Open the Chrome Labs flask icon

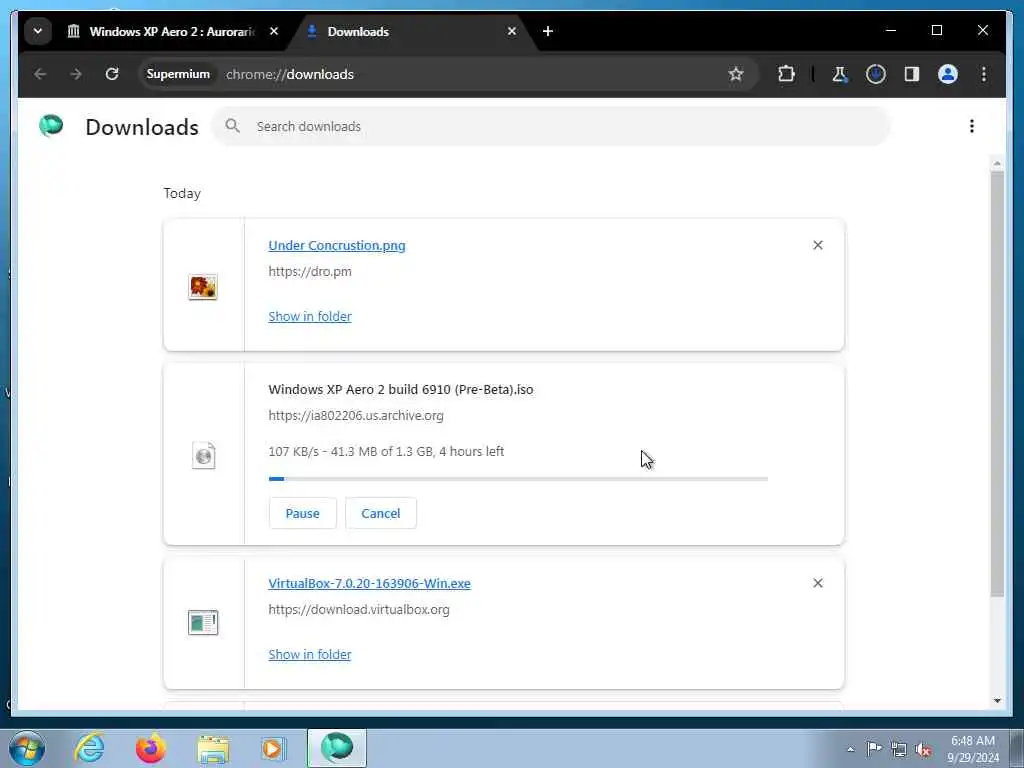click(x=840, y=74)
